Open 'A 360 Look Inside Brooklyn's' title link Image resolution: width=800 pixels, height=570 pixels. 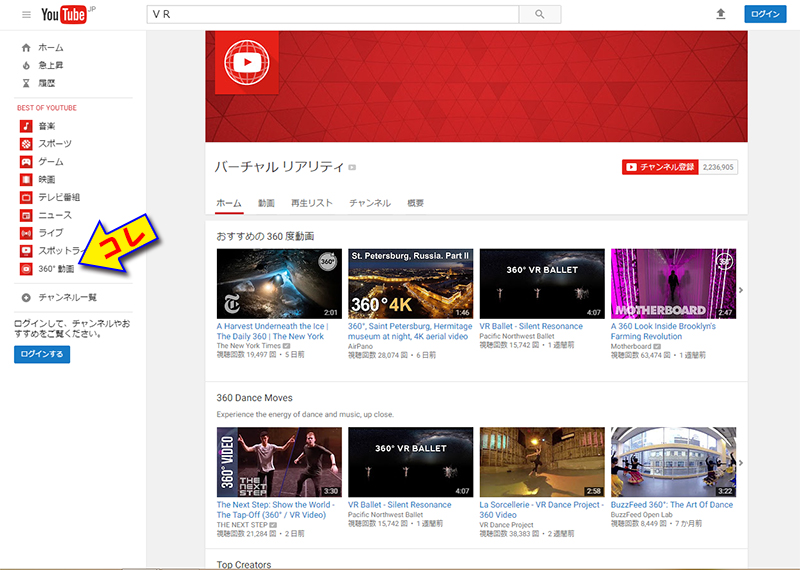coord(663,331)
